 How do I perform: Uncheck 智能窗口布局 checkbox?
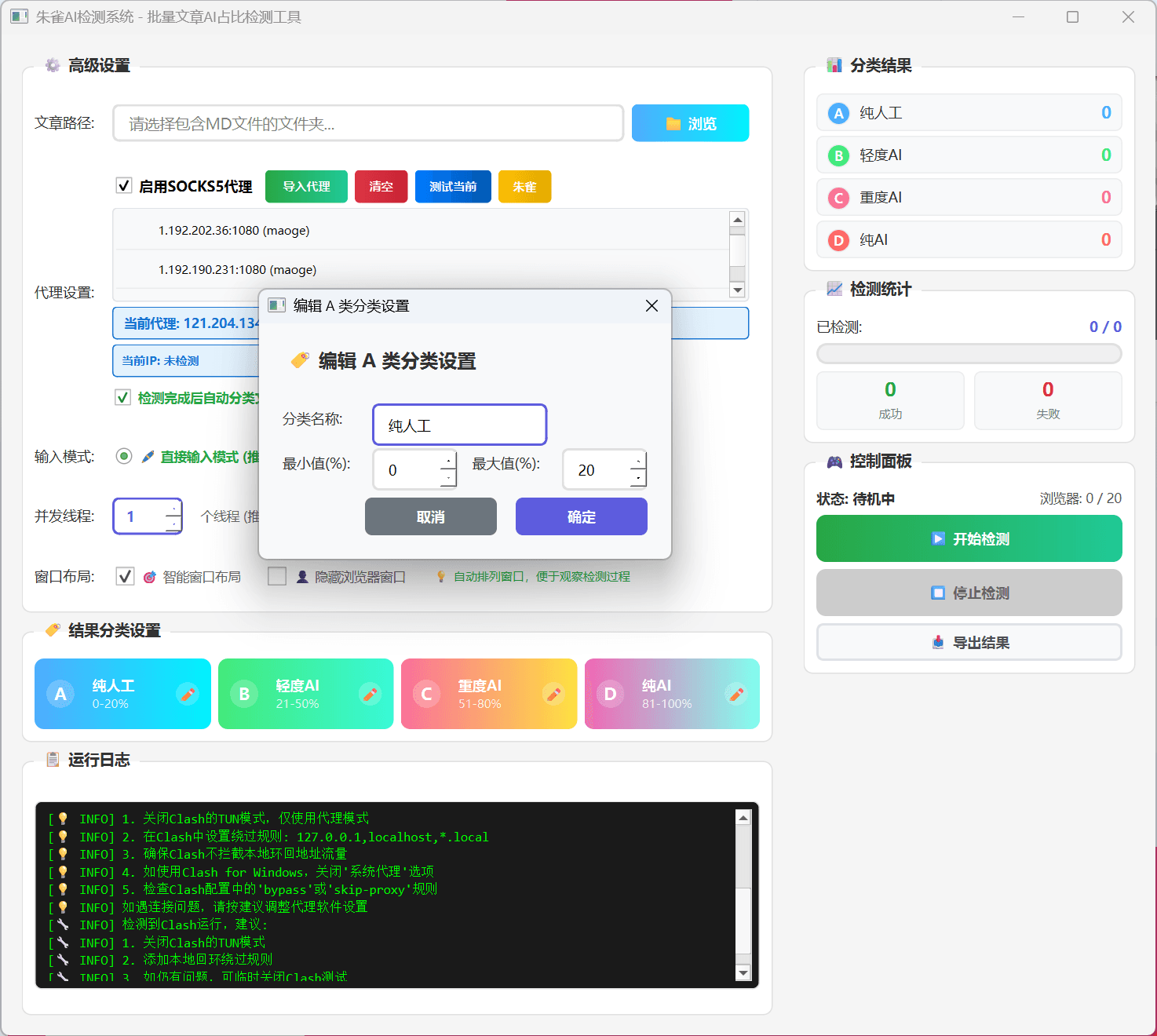pyautogui.click(x=125, y=577)
